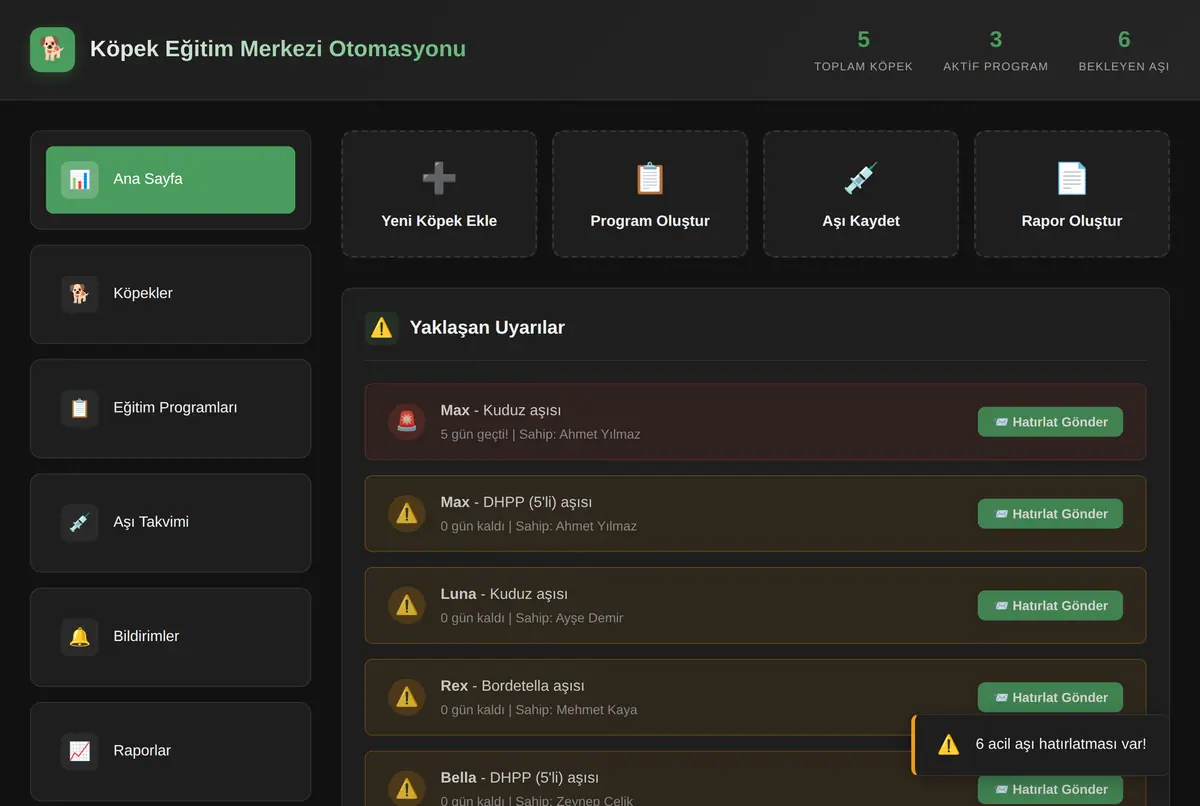The height and width of the screenshot is (806, 1200).
Task: Click the Aşı Kaydet button
Action: [x=861, y=194]
